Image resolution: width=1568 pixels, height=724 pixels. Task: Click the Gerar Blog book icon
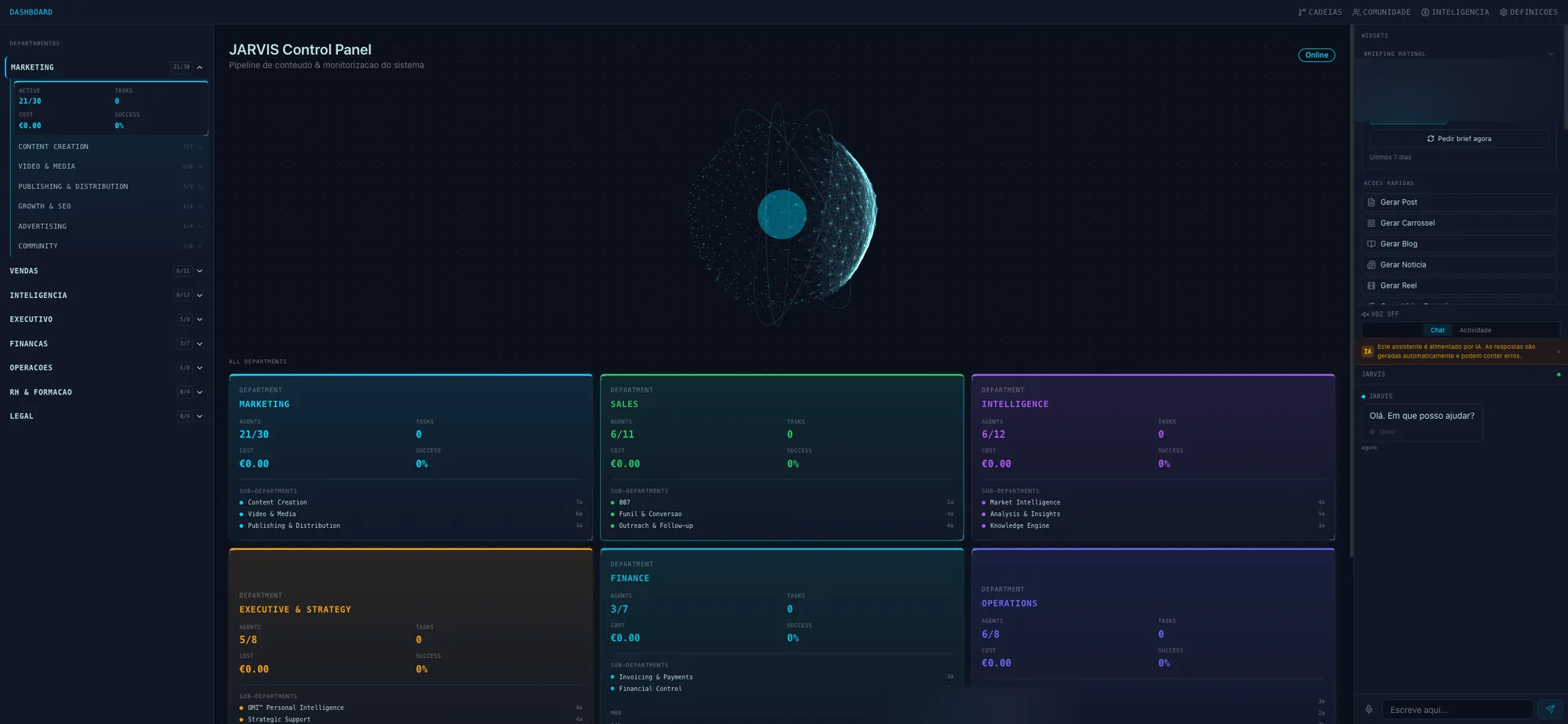[1371, 244]
